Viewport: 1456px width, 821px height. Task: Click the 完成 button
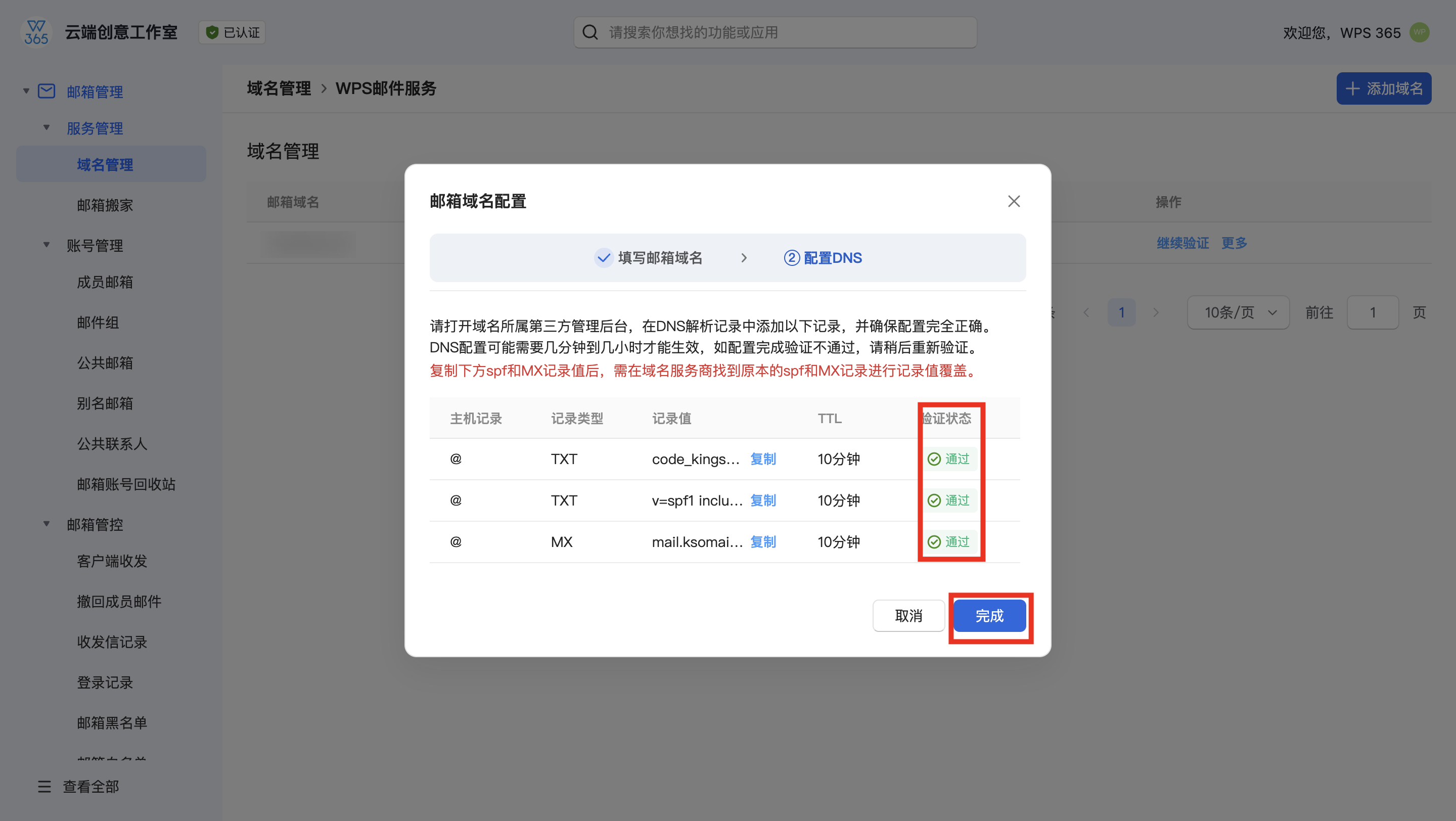coord(989,616)
